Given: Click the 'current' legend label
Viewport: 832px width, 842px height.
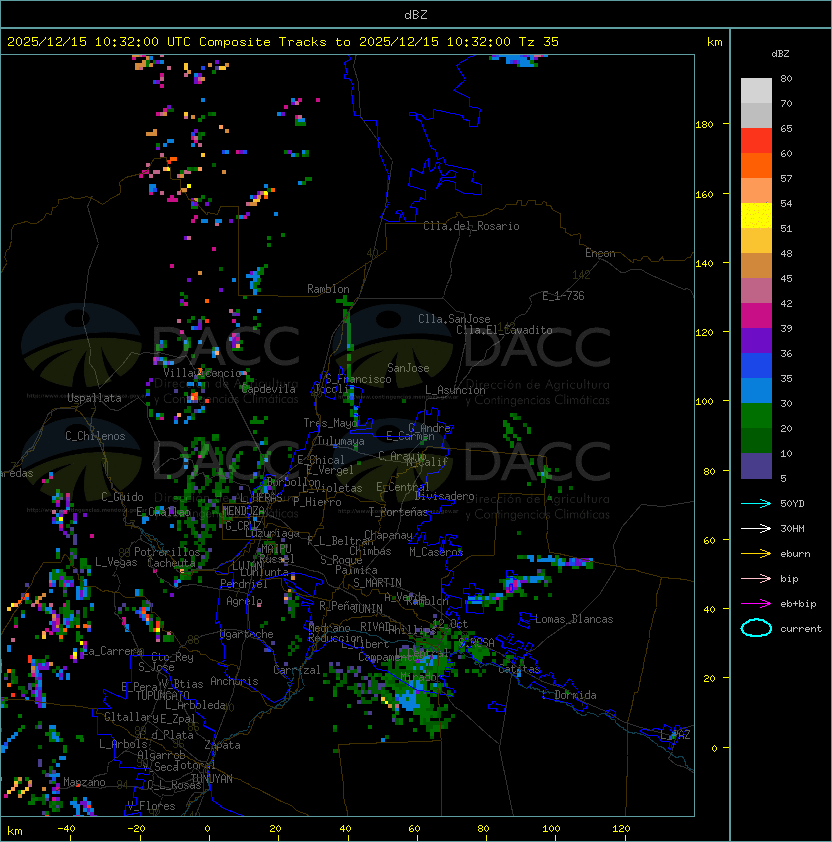Looking at the screenshot, I should [x=801, y=629].
